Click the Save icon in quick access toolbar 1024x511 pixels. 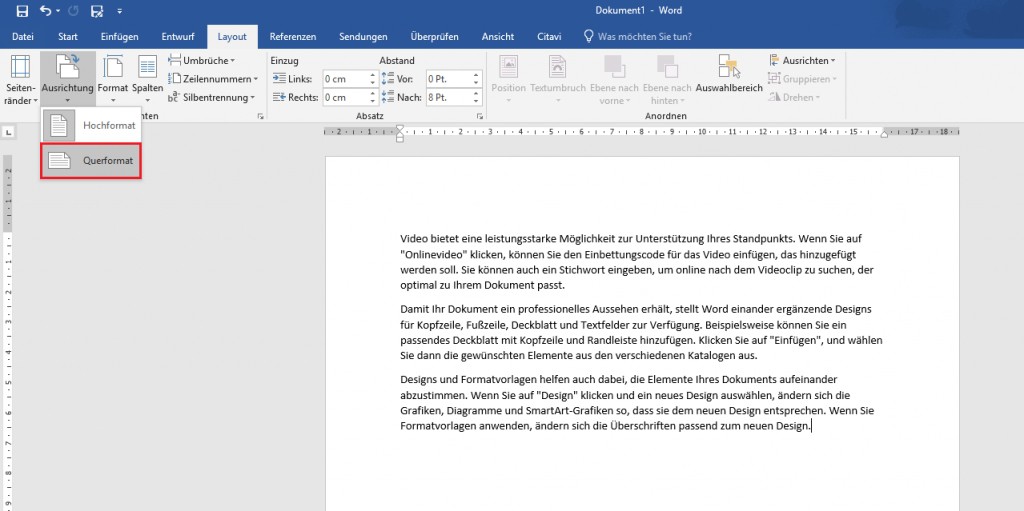pos(22,11)
